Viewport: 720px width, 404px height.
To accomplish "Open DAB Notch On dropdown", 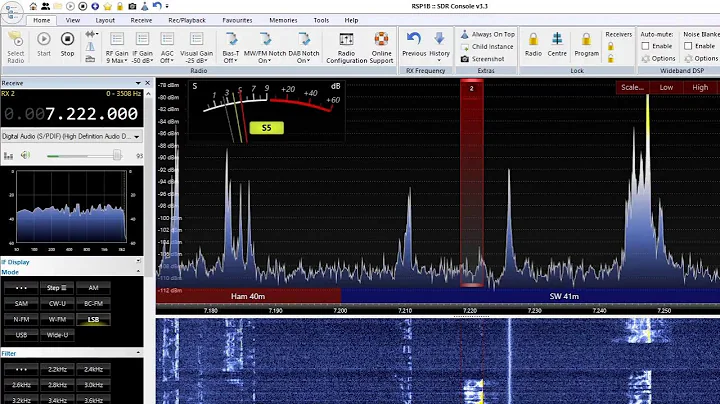I will 304,47.
